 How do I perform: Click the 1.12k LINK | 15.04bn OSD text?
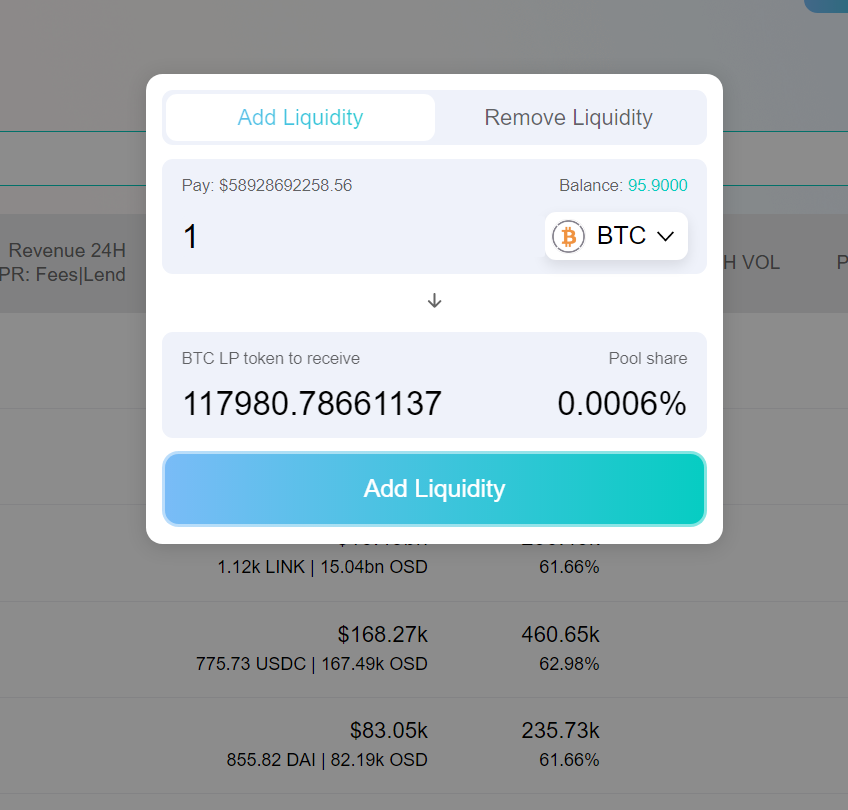click(x=322, y=567)
